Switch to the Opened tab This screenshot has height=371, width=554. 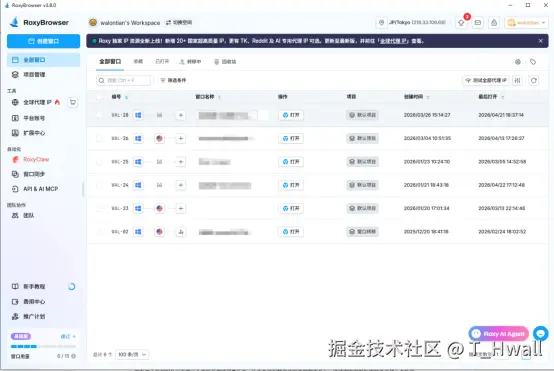pos(162,61)
